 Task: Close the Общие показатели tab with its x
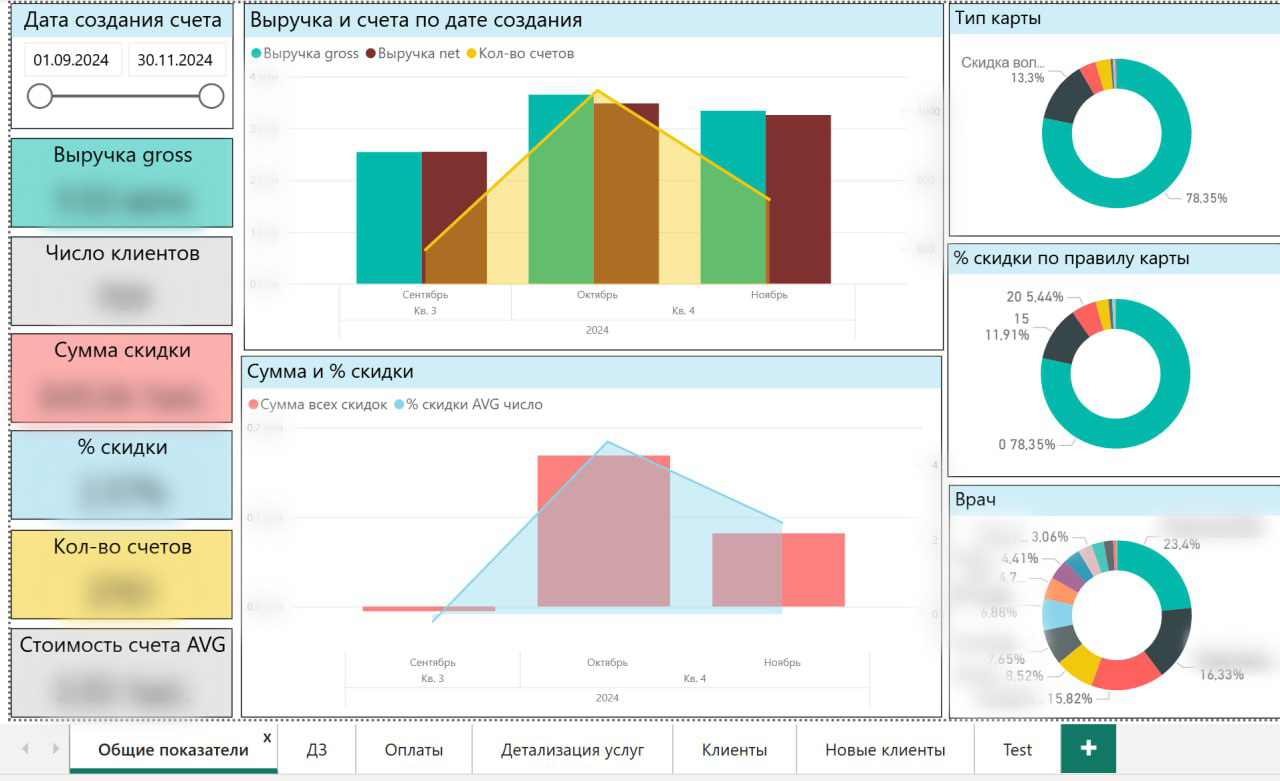pyautogui.click(x=267, y=737)
